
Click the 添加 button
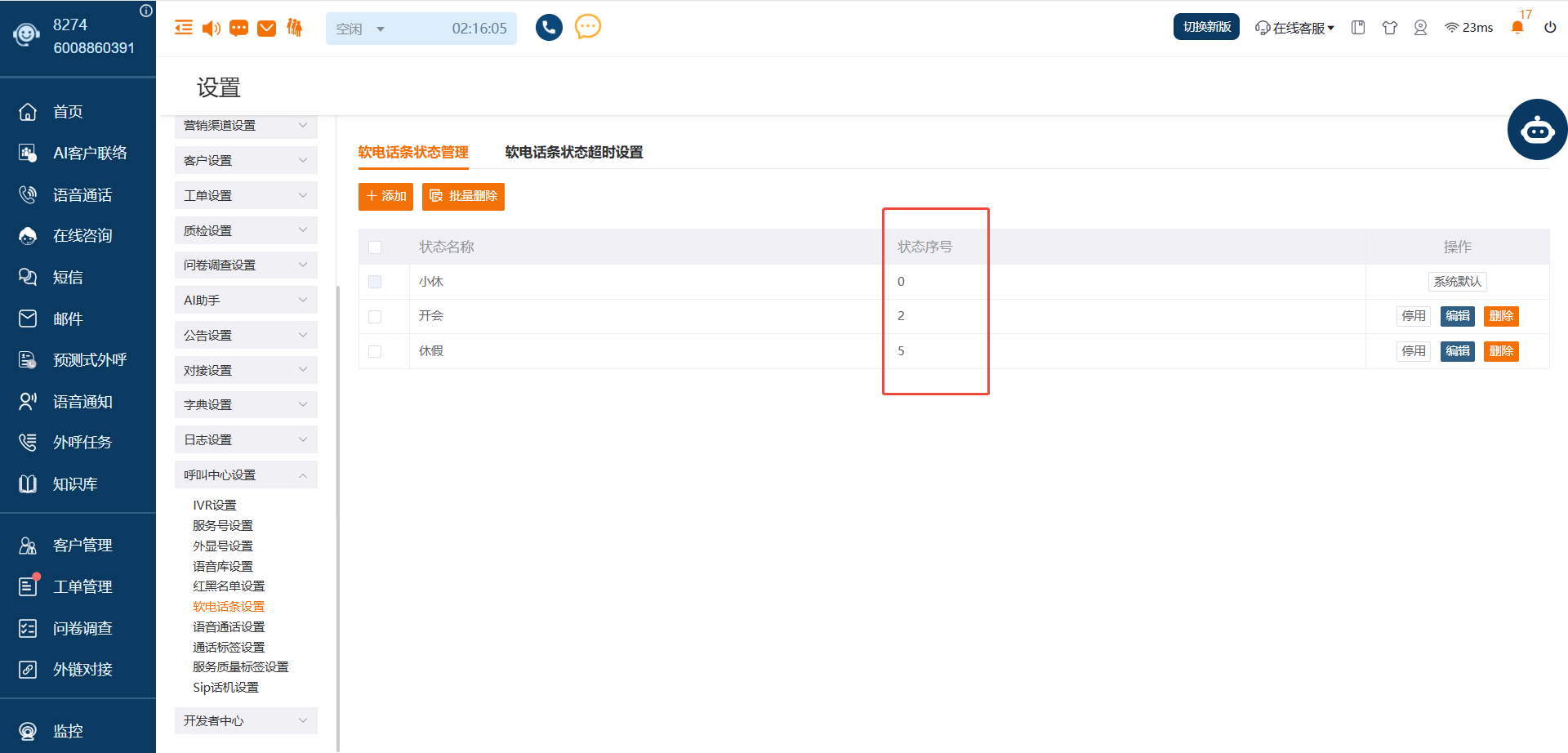click(385, 196)
